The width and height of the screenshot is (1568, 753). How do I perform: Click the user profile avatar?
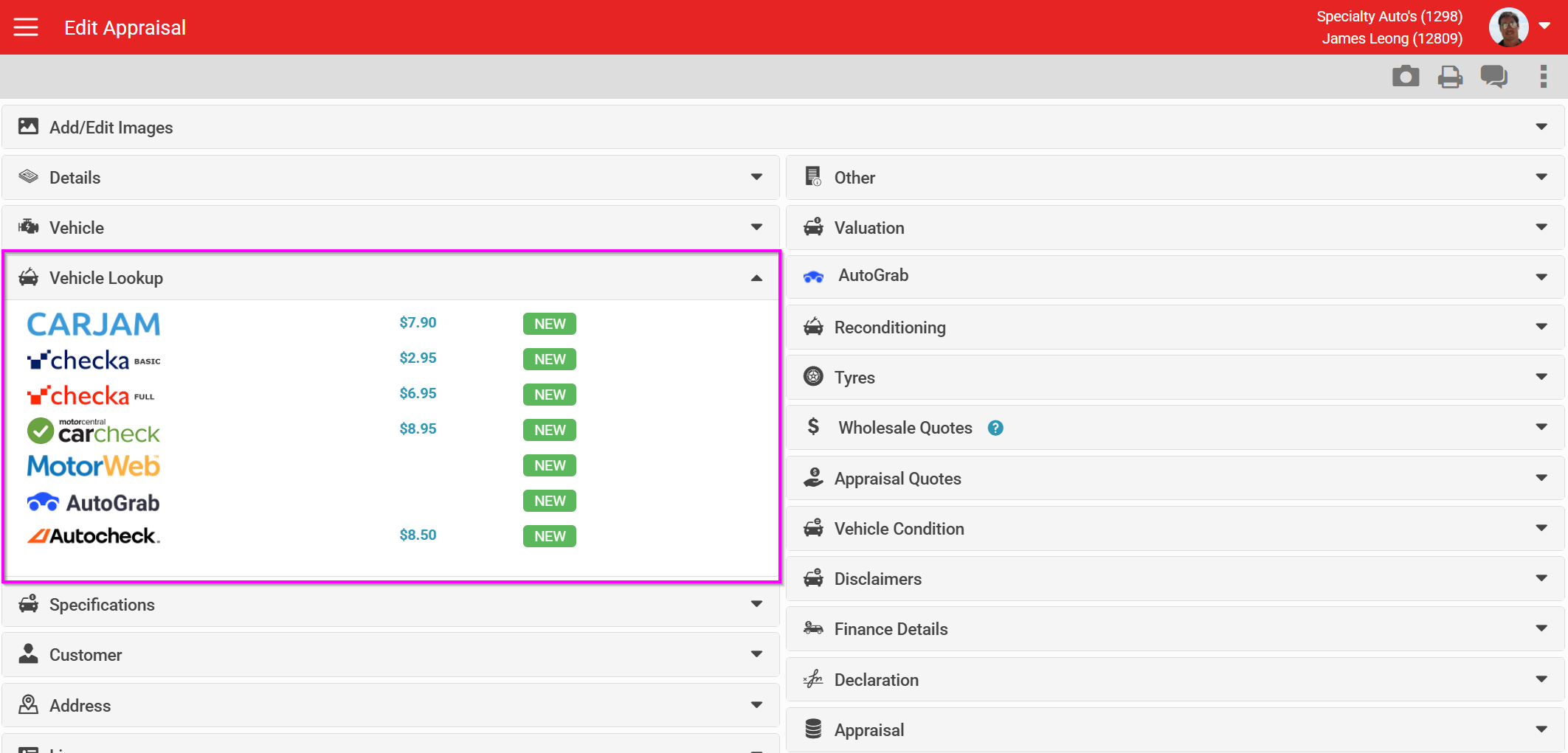coord(1508,27)
